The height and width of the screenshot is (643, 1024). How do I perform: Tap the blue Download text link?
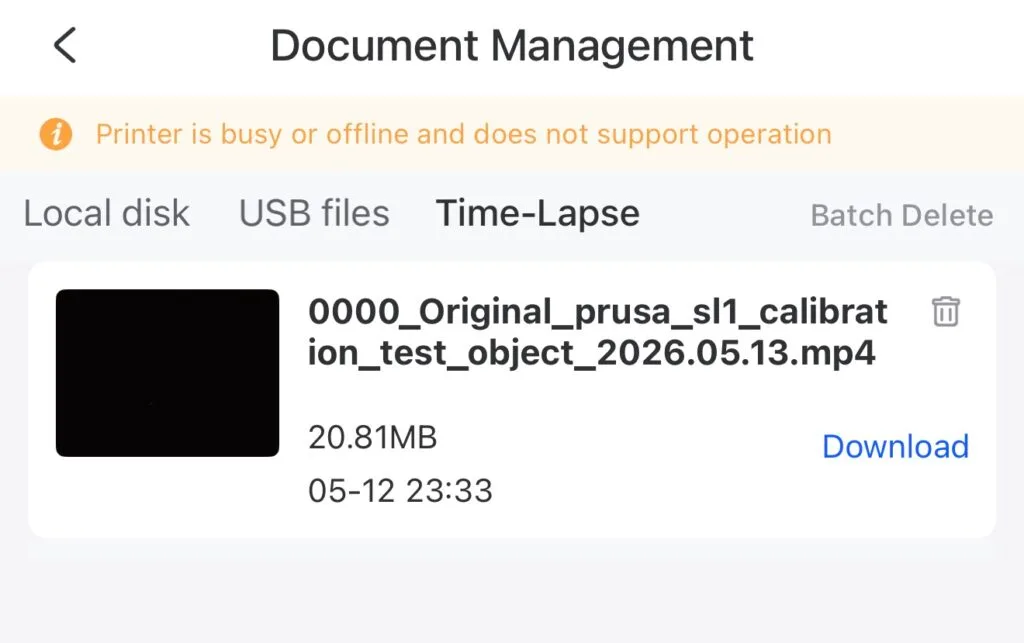tap(895, 447)
